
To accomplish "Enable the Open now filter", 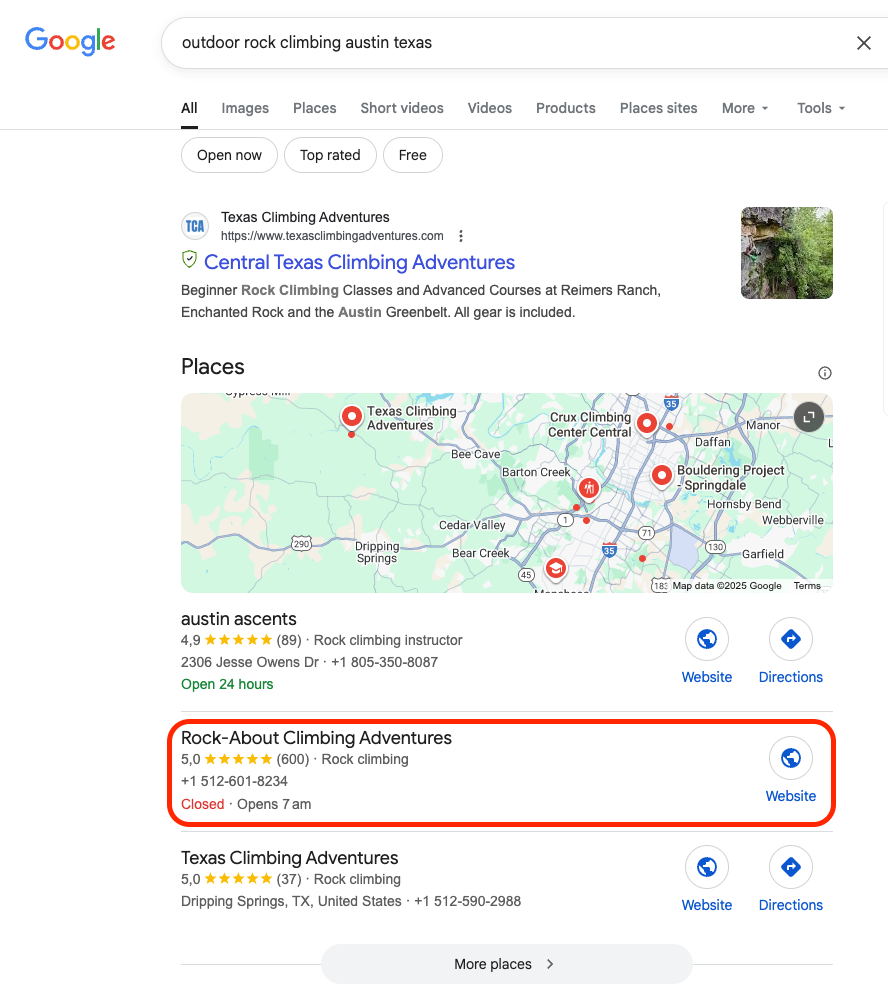I will [x=229, y=155].
